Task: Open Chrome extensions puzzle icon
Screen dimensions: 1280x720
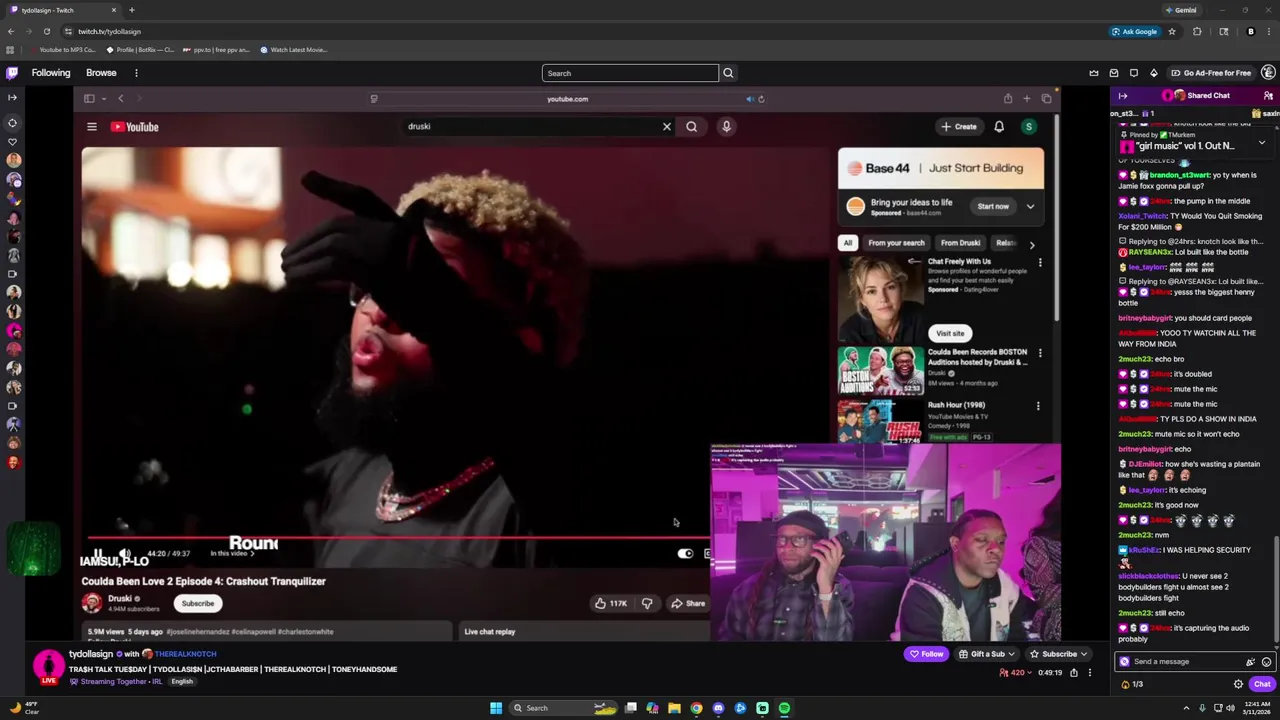Action: click(1197, 31)
